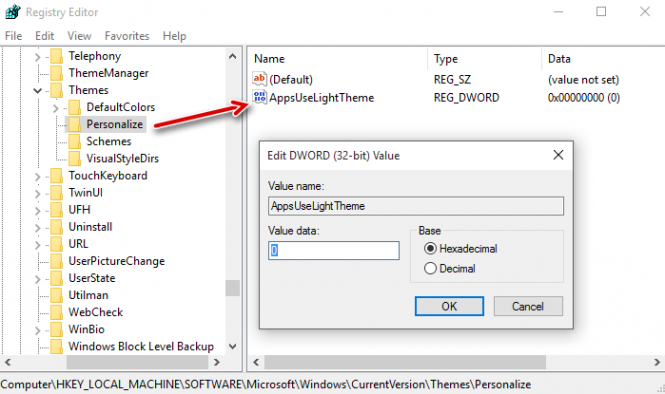The height and width of the screenshot is (394, 665).
Task: Click the values pane horizontal scrollbar
Action: (456, 362)
